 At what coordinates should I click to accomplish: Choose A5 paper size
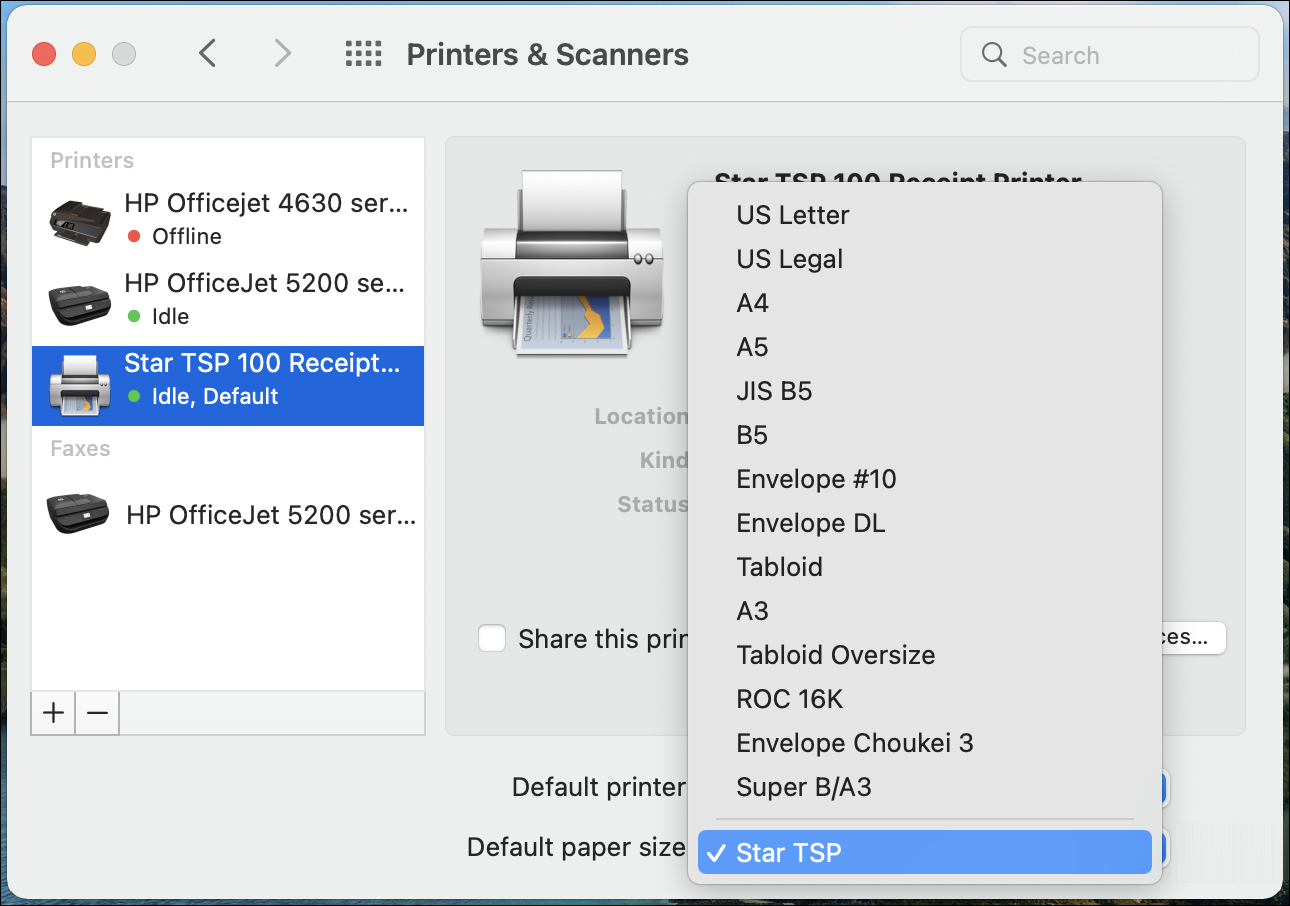[x=925, y=347]
